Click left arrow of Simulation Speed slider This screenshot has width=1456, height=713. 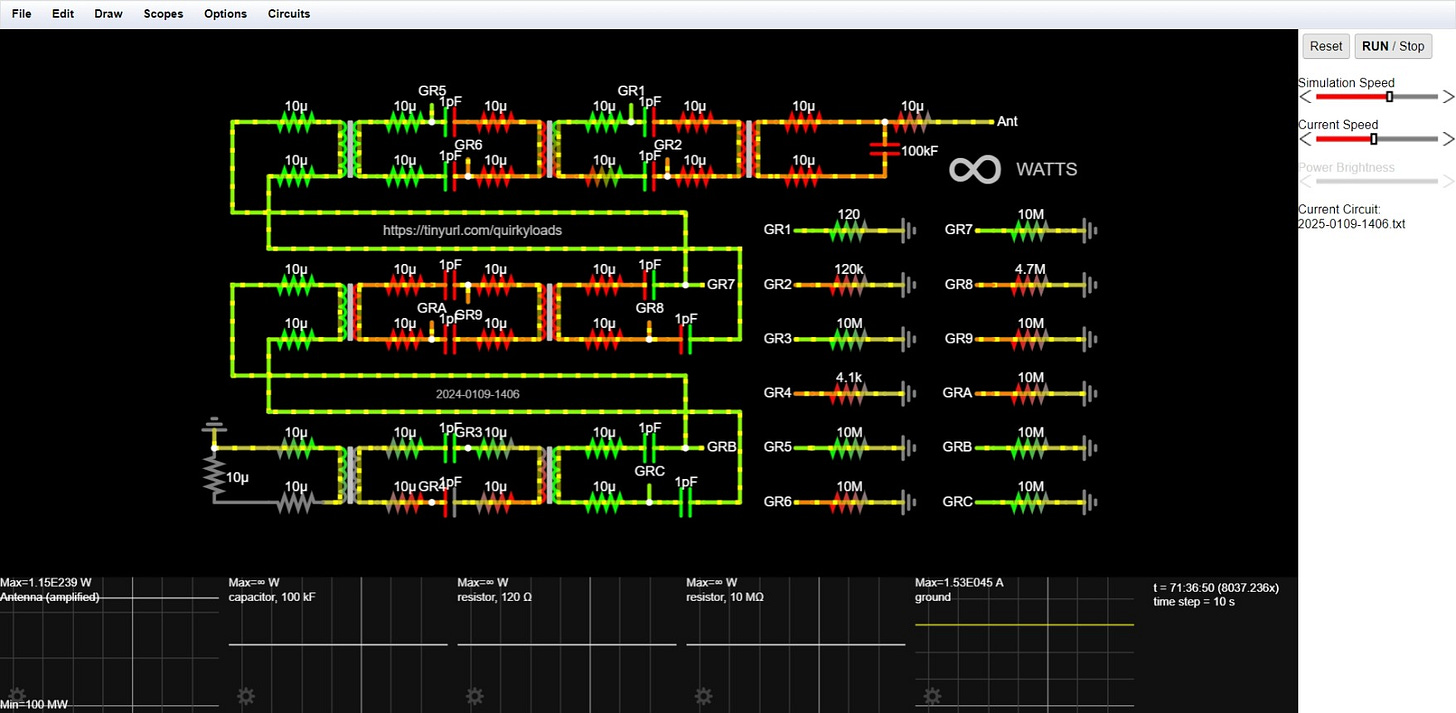tap(1305, 97)
